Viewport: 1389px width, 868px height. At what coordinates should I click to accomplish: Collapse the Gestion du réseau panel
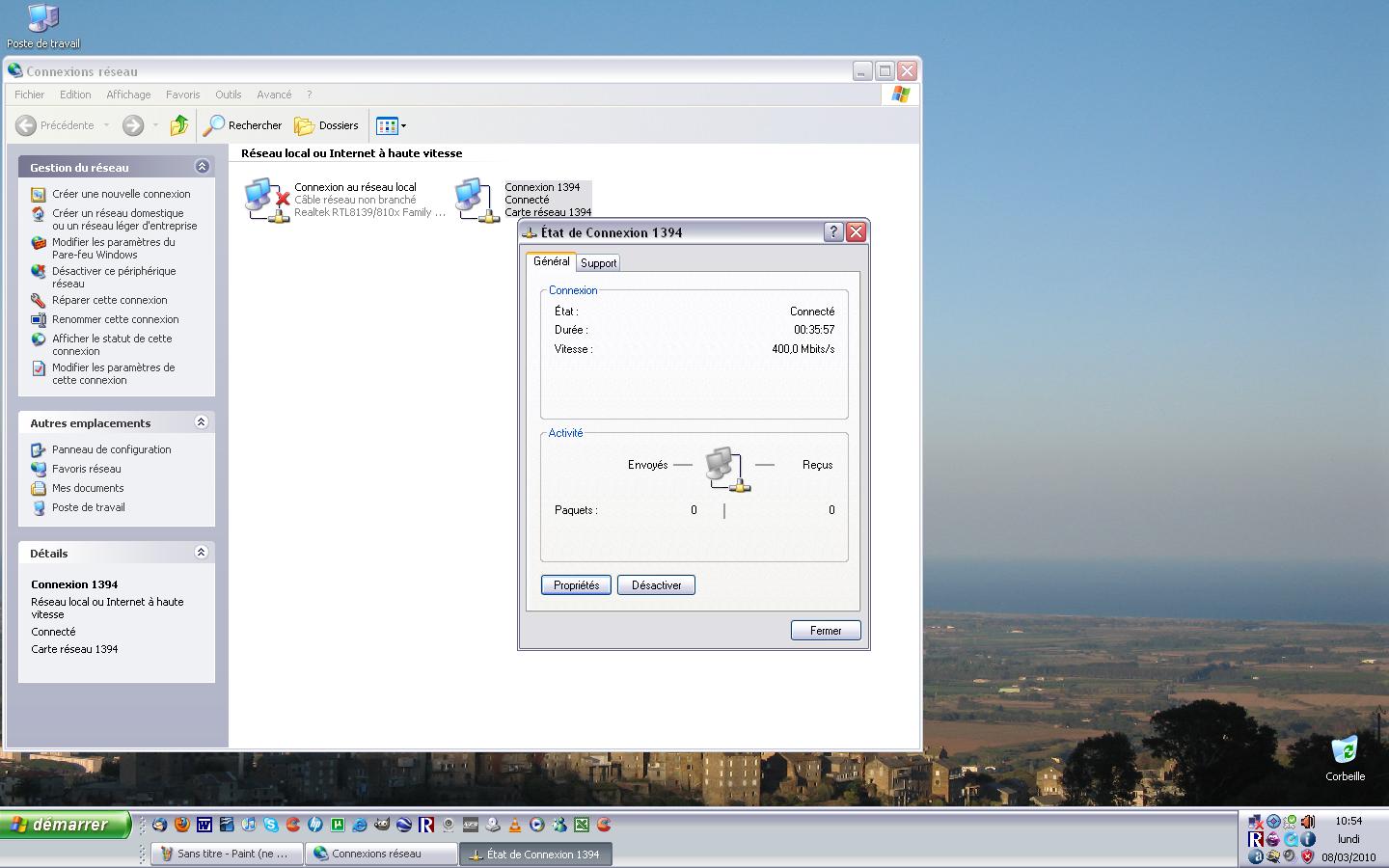[202, 167]
